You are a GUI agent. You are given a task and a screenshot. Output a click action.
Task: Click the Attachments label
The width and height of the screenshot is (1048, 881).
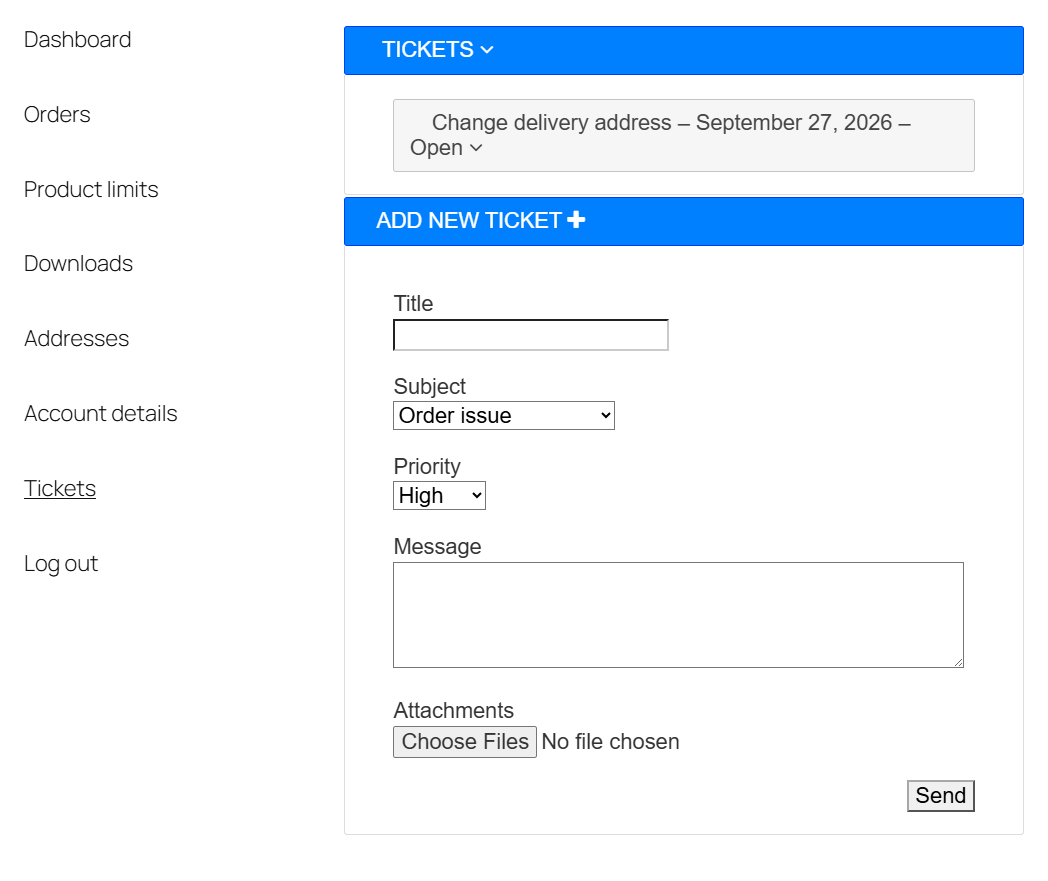453,710
